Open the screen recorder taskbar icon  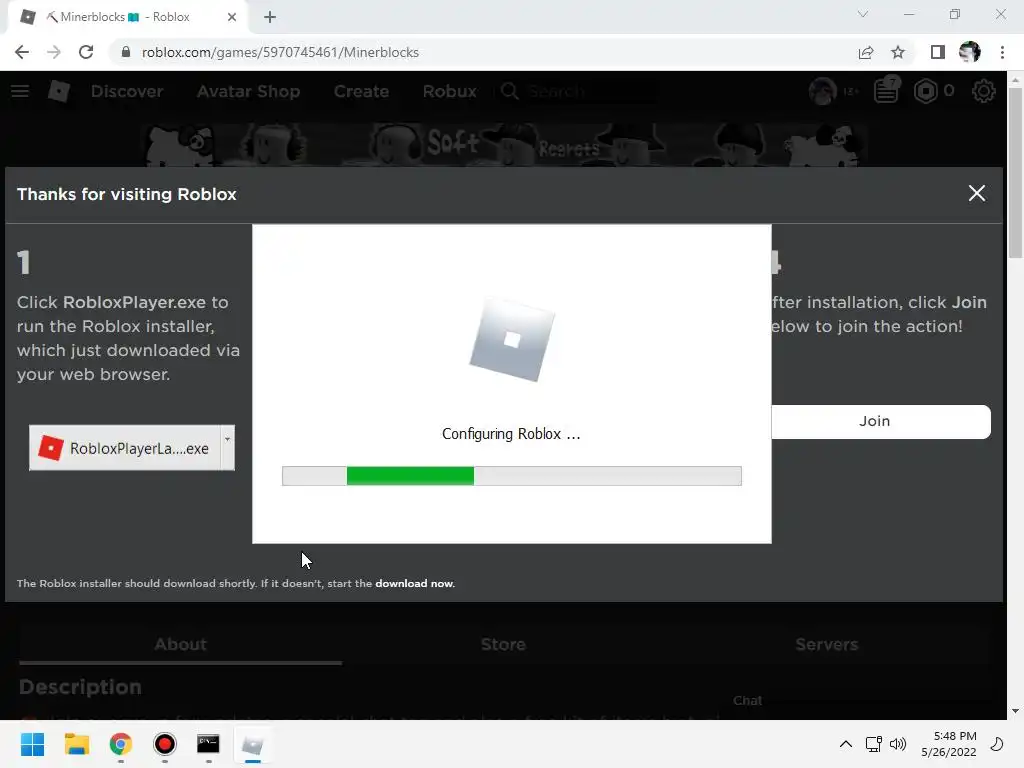(x=165, y=744)
